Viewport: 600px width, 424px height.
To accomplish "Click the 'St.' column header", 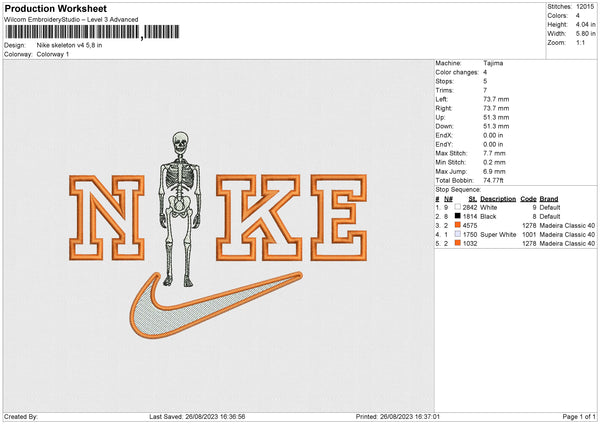I will tap(472, 199).
